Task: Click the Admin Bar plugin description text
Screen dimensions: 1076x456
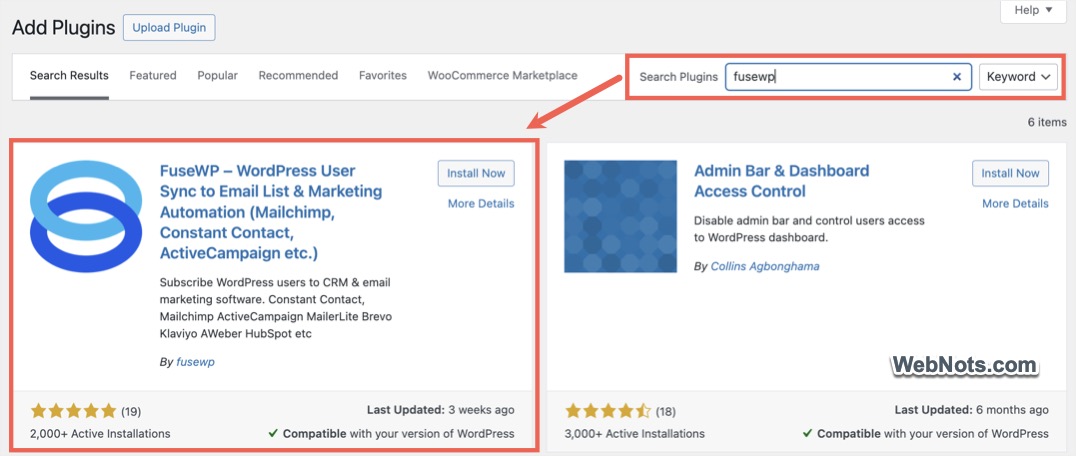Action: (x=809, y=230)
